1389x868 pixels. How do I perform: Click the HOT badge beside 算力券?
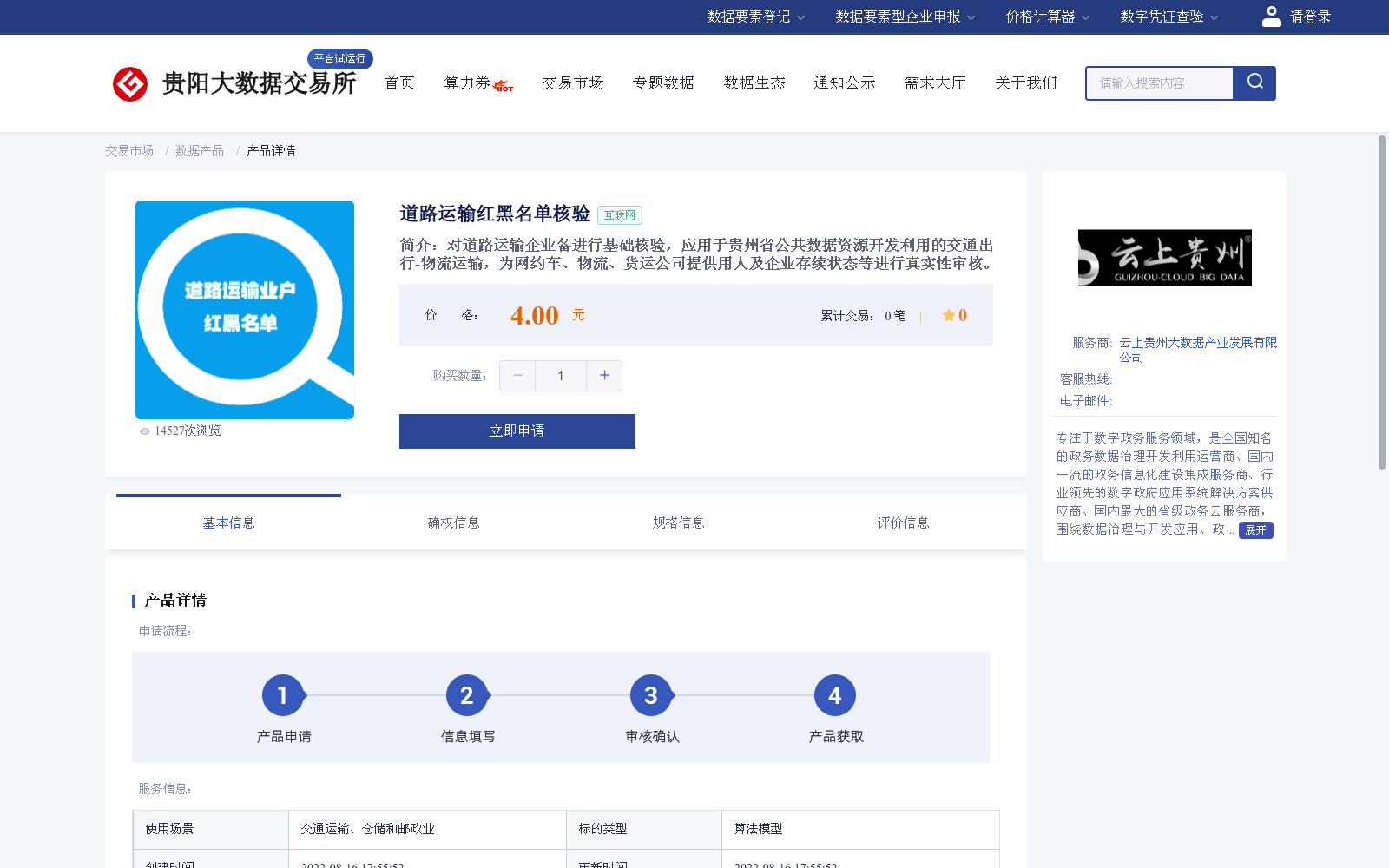pyautogui.click(x=503, y=86)
